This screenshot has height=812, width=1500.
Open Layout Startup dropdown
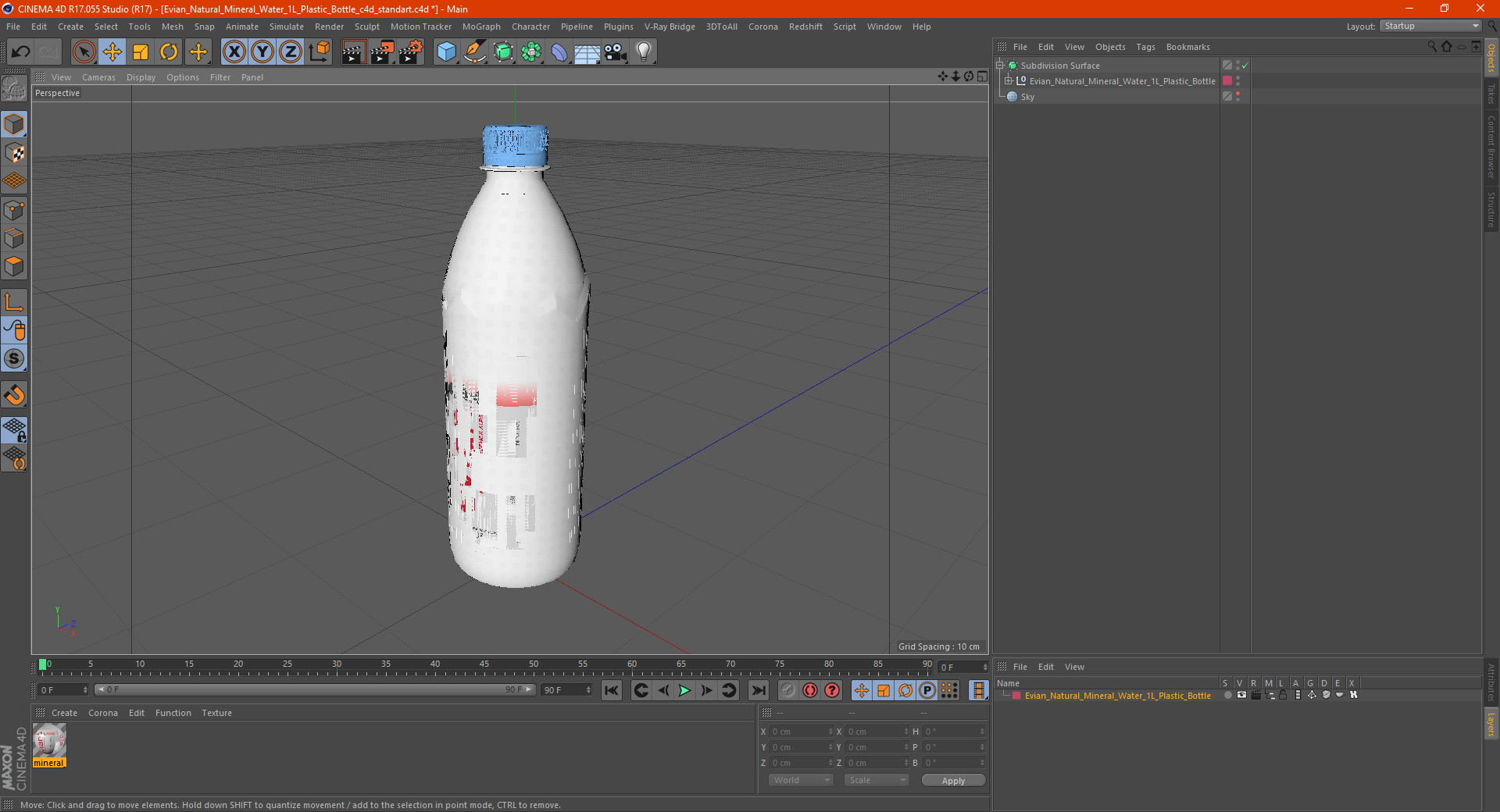(1431, 27)
